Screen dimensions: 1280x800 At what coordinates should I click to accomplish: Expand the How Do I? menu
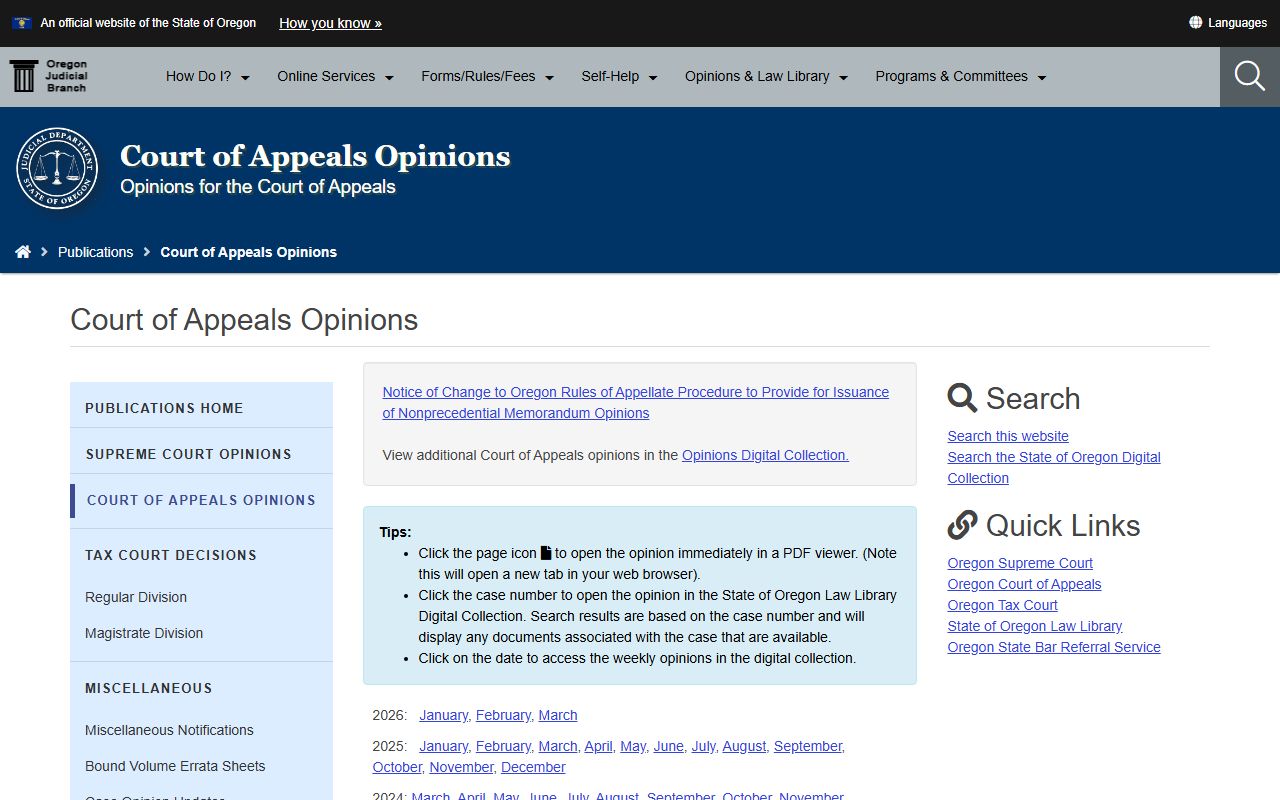(208, 76)
